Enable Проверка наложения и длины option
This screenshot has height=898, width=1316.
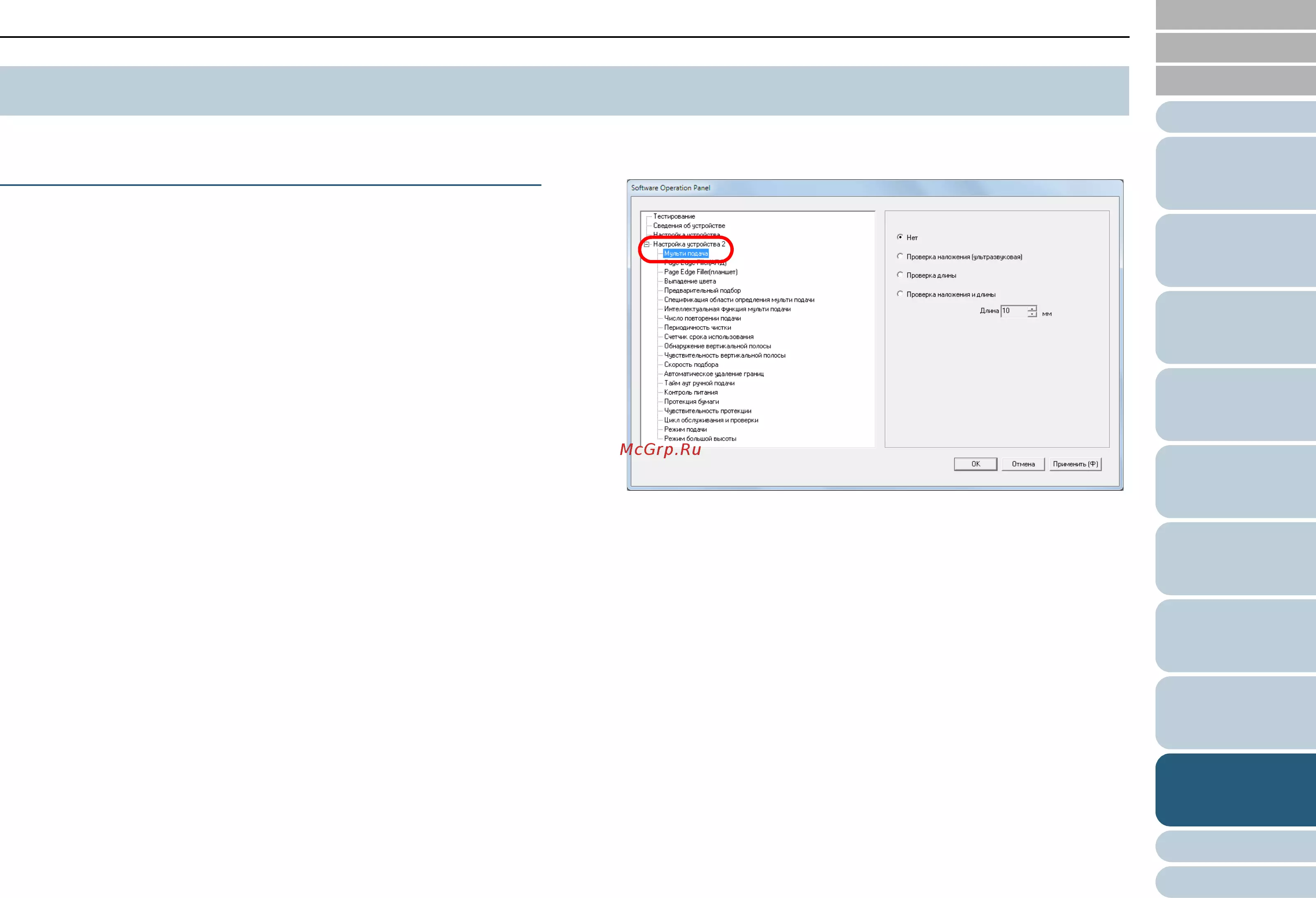point(900,294)
